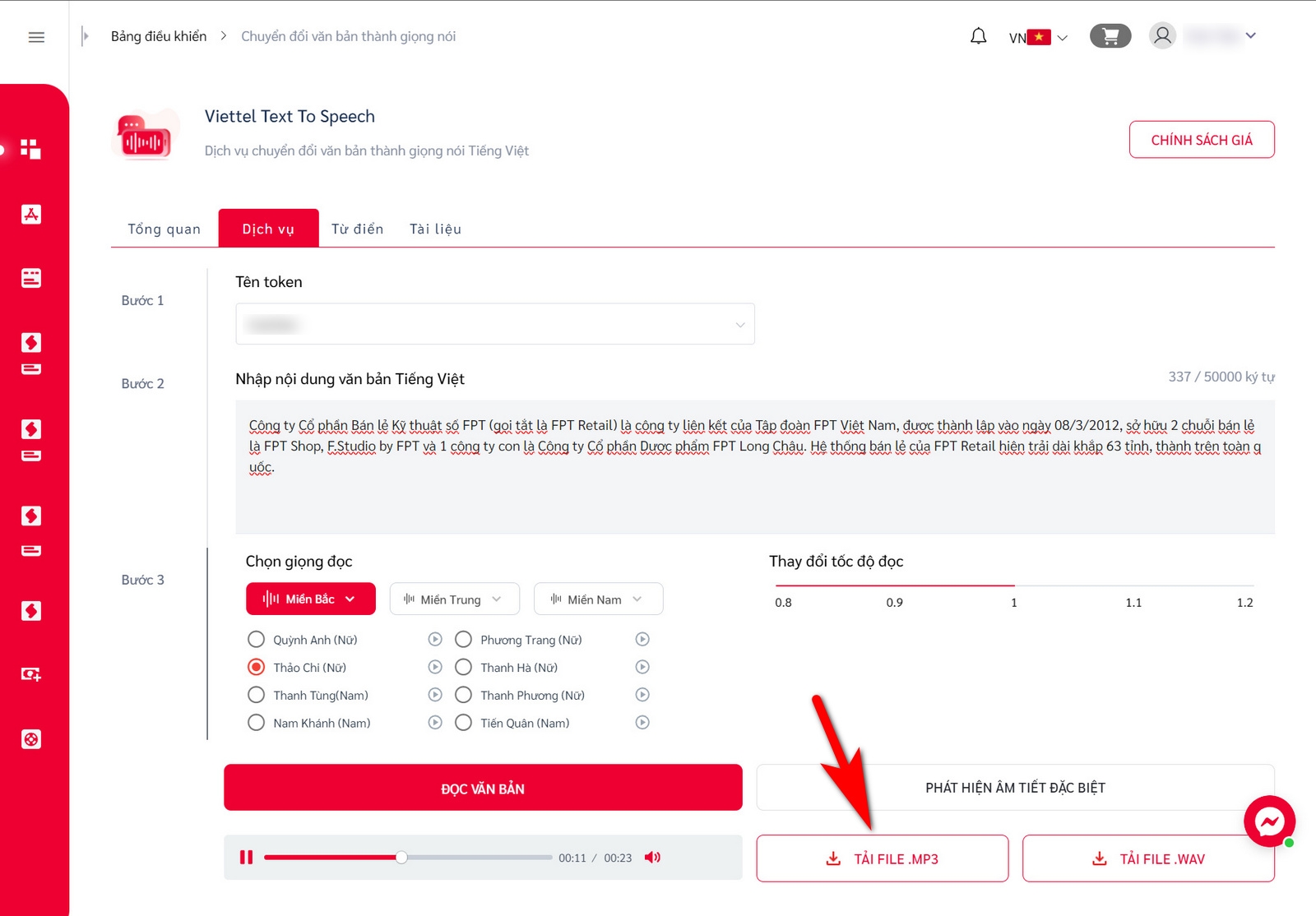Select the Thanh Hà (Nữ) voice
The width and height of the screenshot is (1316, 916).
click(x=464, y=667)
